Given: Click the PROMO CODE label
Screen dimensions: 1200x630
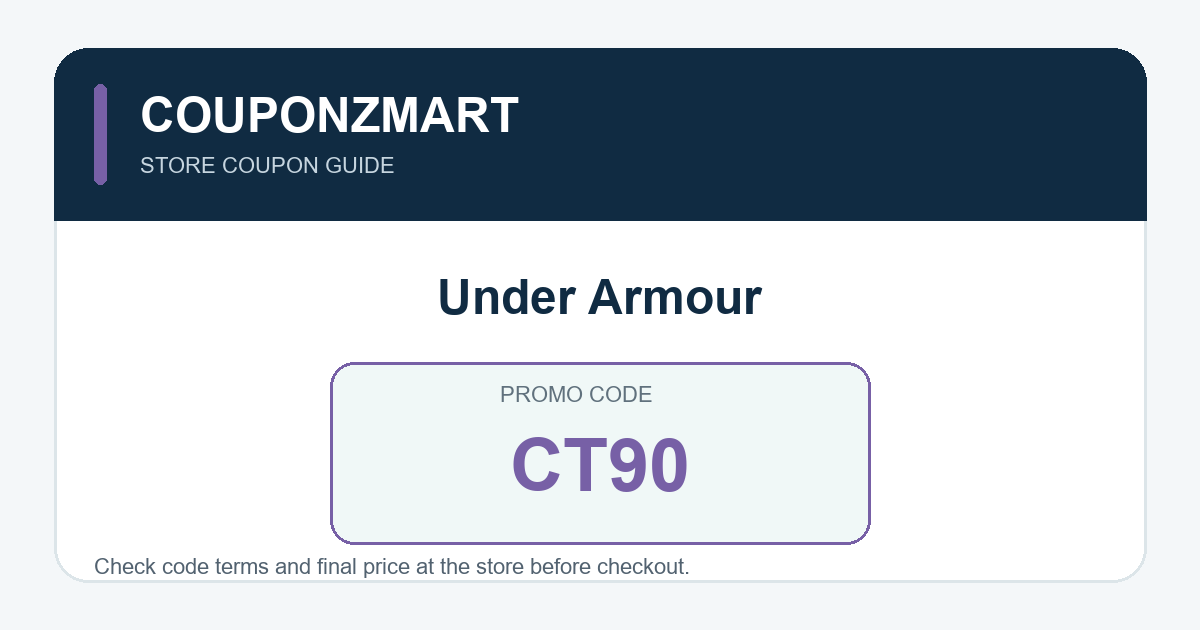Looking at the screenshot, I should pos(576,395).
